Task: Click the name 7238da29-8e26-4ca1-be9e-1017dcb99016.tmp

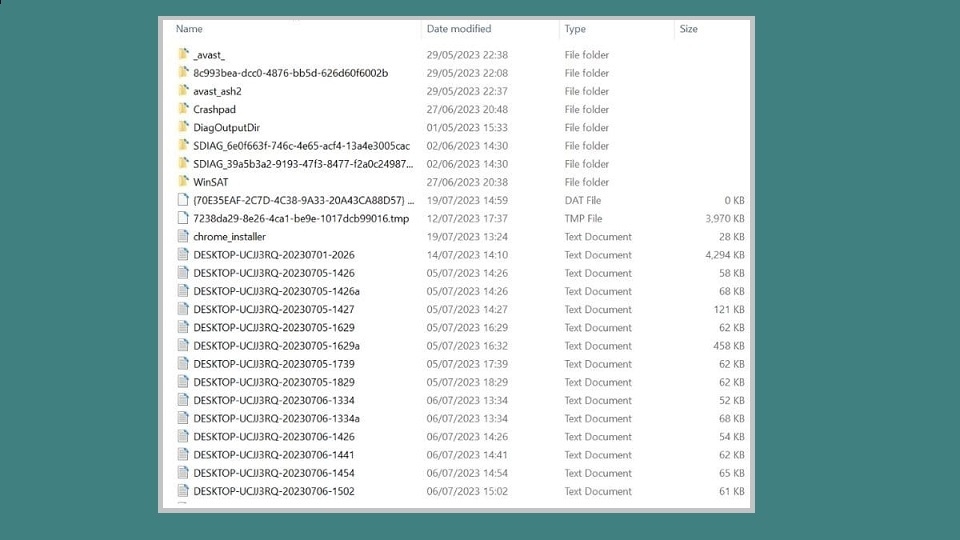Action: click(301, 219)
